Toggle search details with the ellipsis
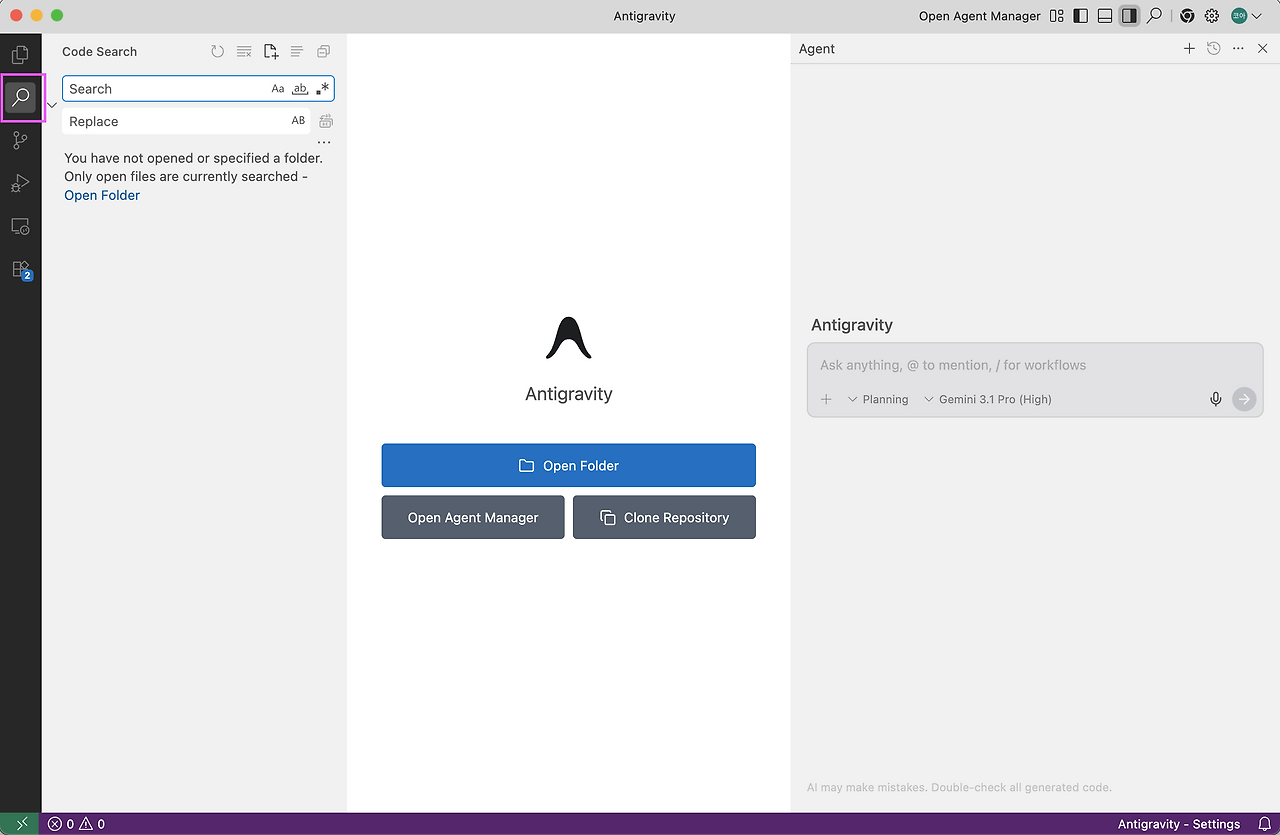 (324, 142)
